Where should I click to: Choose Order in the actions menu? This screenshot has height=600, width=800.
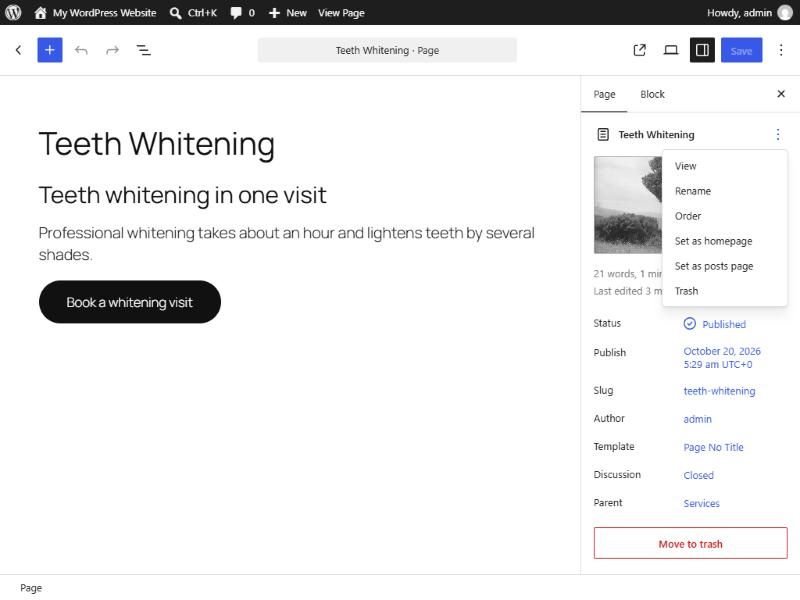[724, 216]
